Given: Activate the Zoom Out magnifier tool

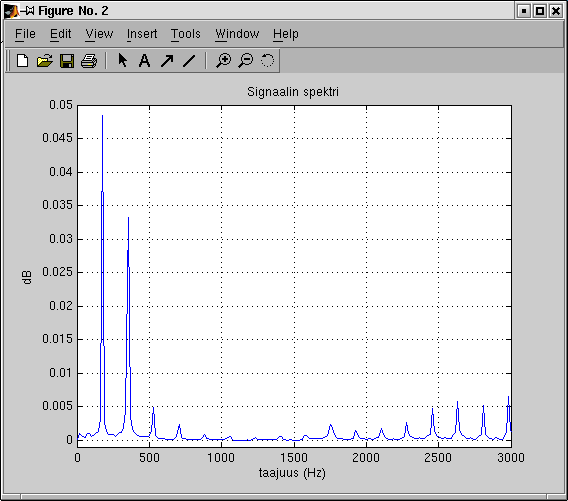Looking at the screenshot, I should click(x=246, y=60).
